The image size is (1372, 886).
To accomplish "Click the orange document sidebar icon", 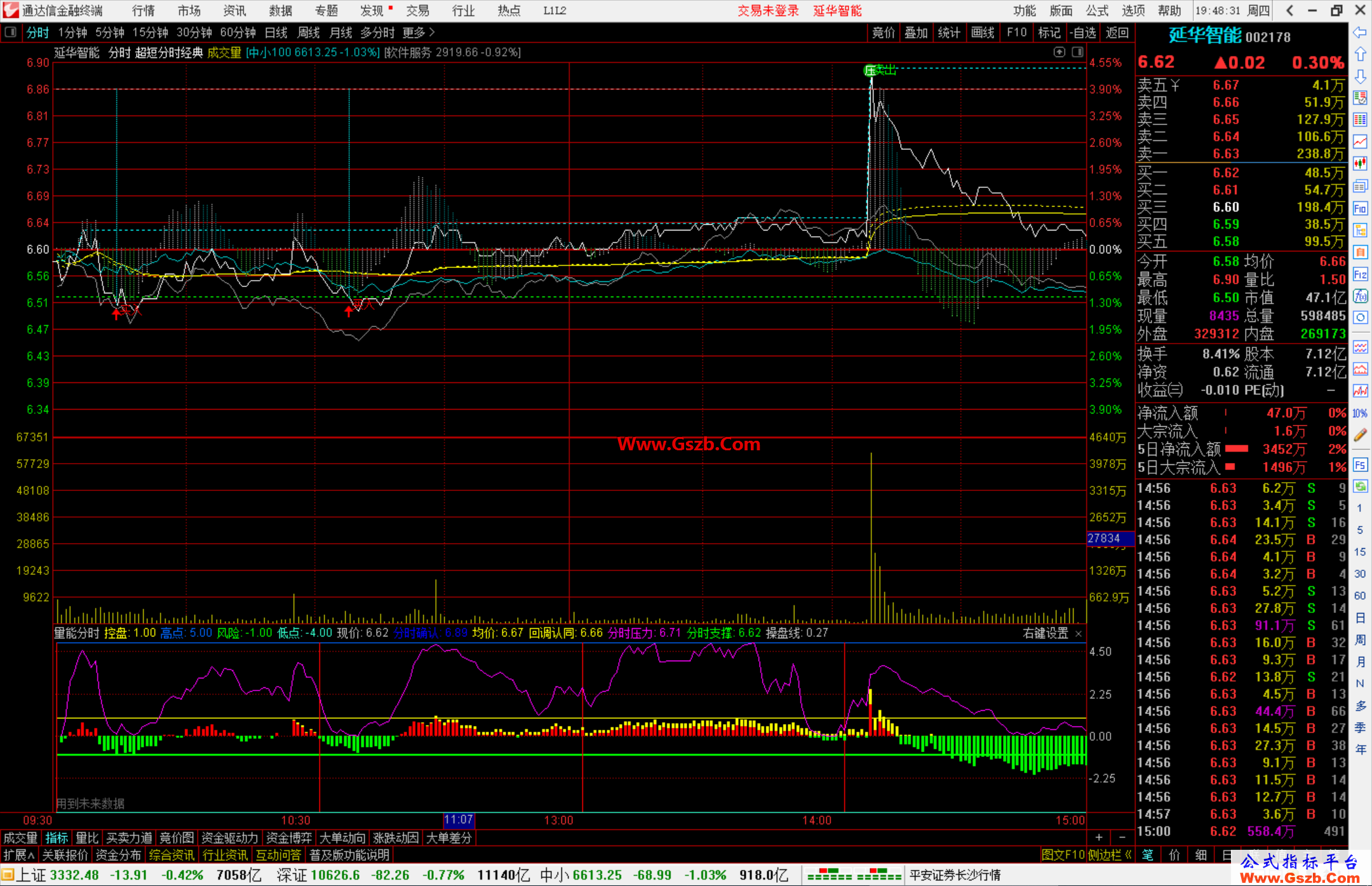I will click(1360, 252).
